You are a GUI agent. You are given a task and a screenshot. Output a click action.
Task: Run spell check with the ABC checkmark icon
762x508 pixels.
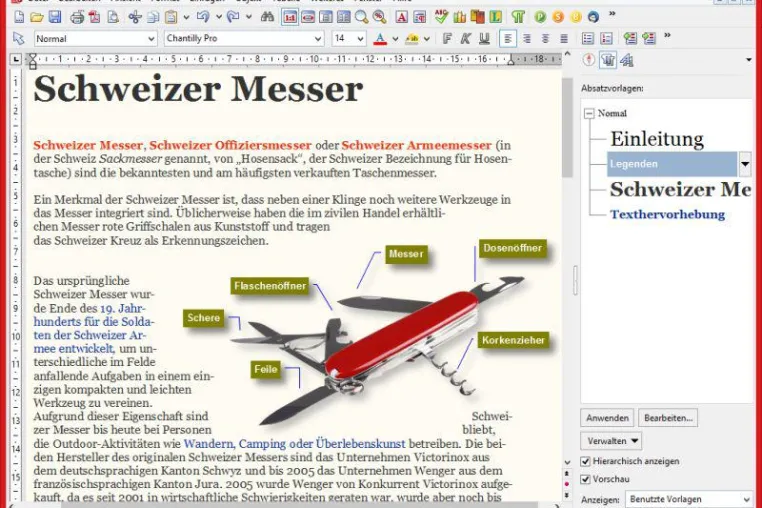point(441,17)
